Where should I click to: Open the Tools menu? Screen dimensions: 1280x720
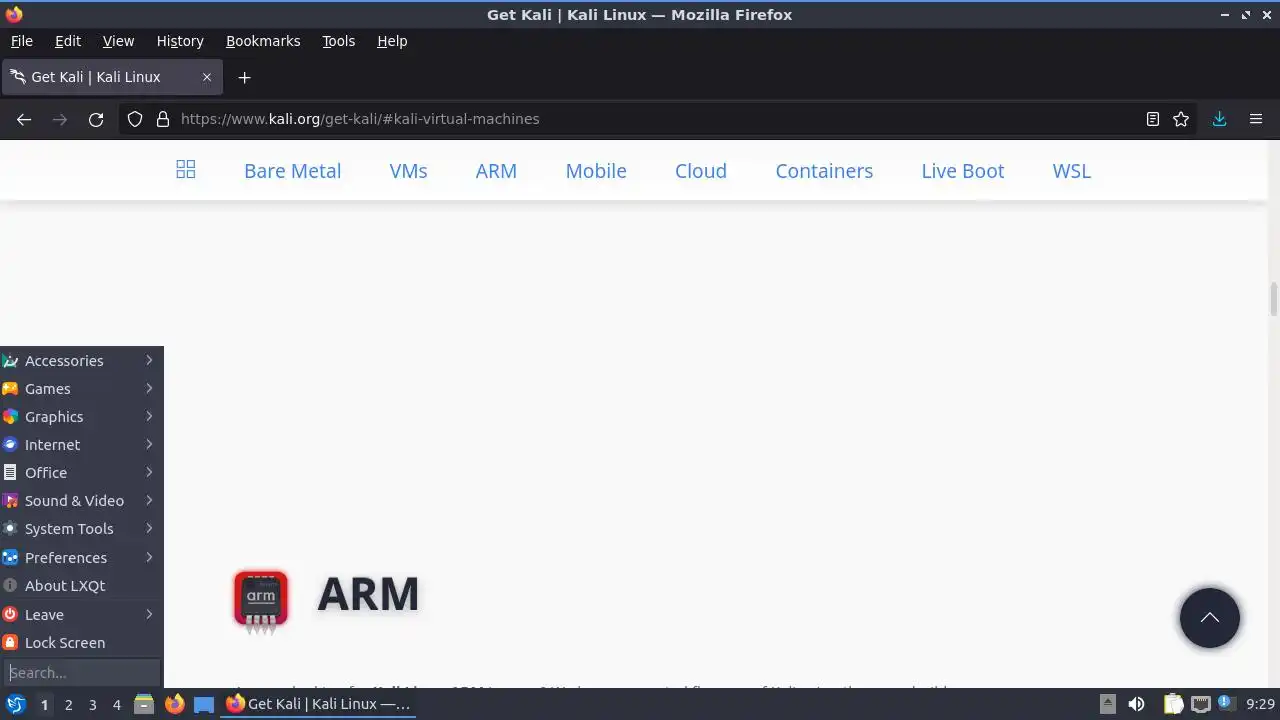[x=339, y=41]
